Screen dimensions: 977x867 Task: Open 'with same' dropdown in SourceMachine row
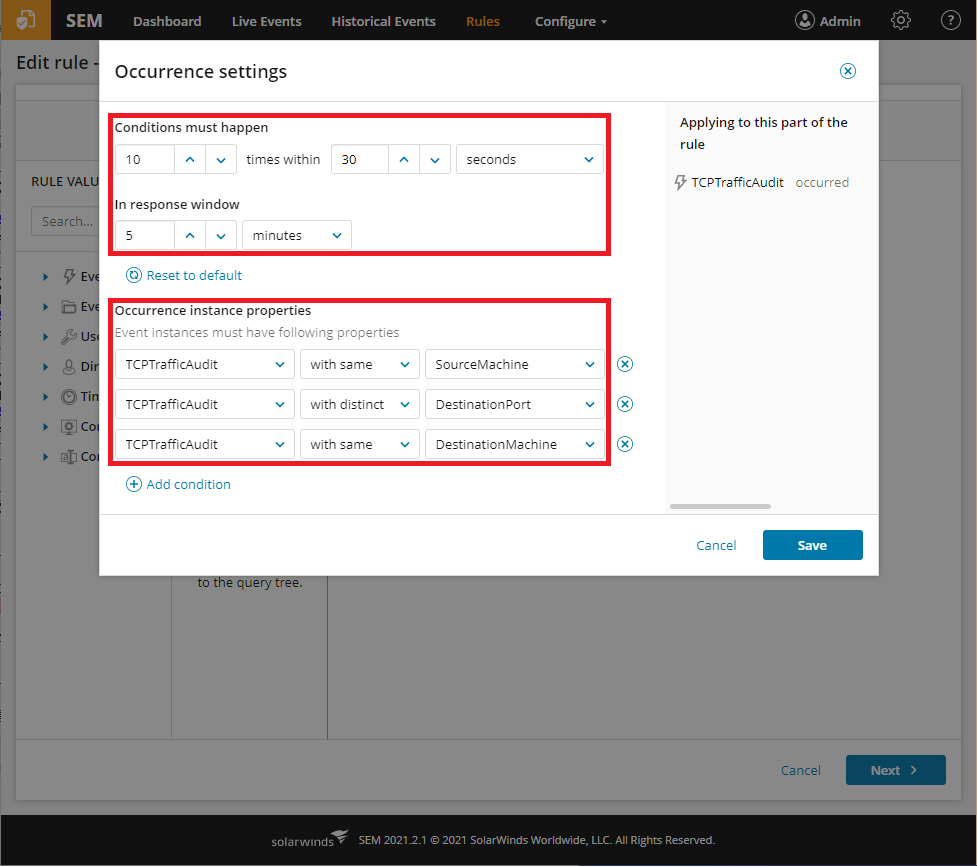coord(360,365)
